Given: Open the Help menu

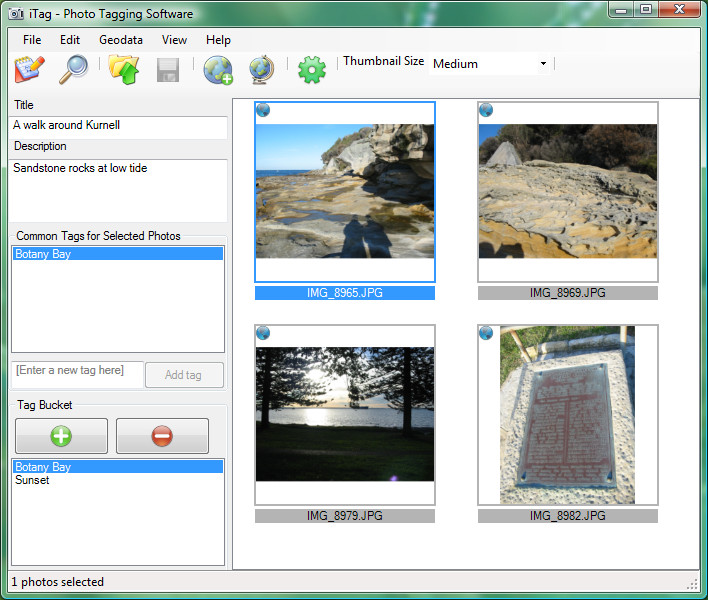Looking at the screenshot, I should click(219, 40).
